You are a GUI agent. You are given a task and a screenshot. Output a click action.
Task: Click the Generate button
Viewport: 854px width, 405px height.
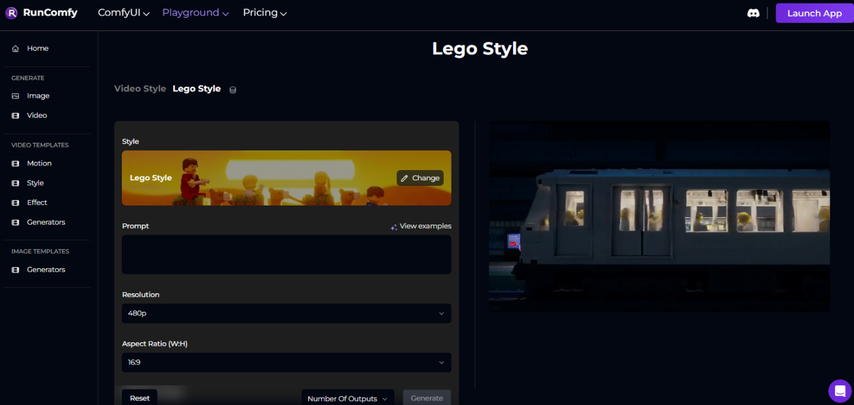(x=426, y=398)
